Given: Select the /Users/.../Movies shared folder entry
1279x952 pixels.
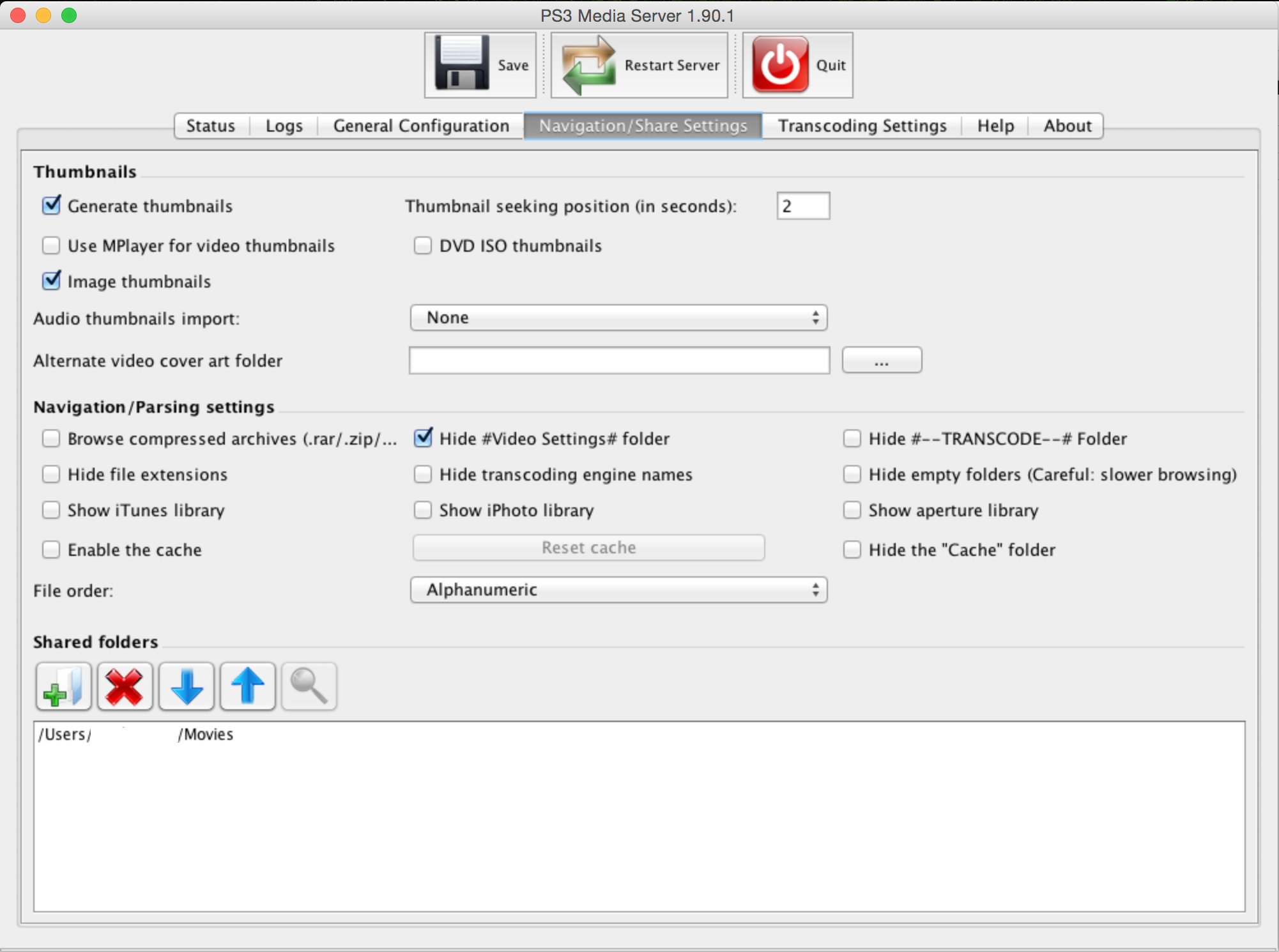Looking at the screenshot, I should pos(639,734).
